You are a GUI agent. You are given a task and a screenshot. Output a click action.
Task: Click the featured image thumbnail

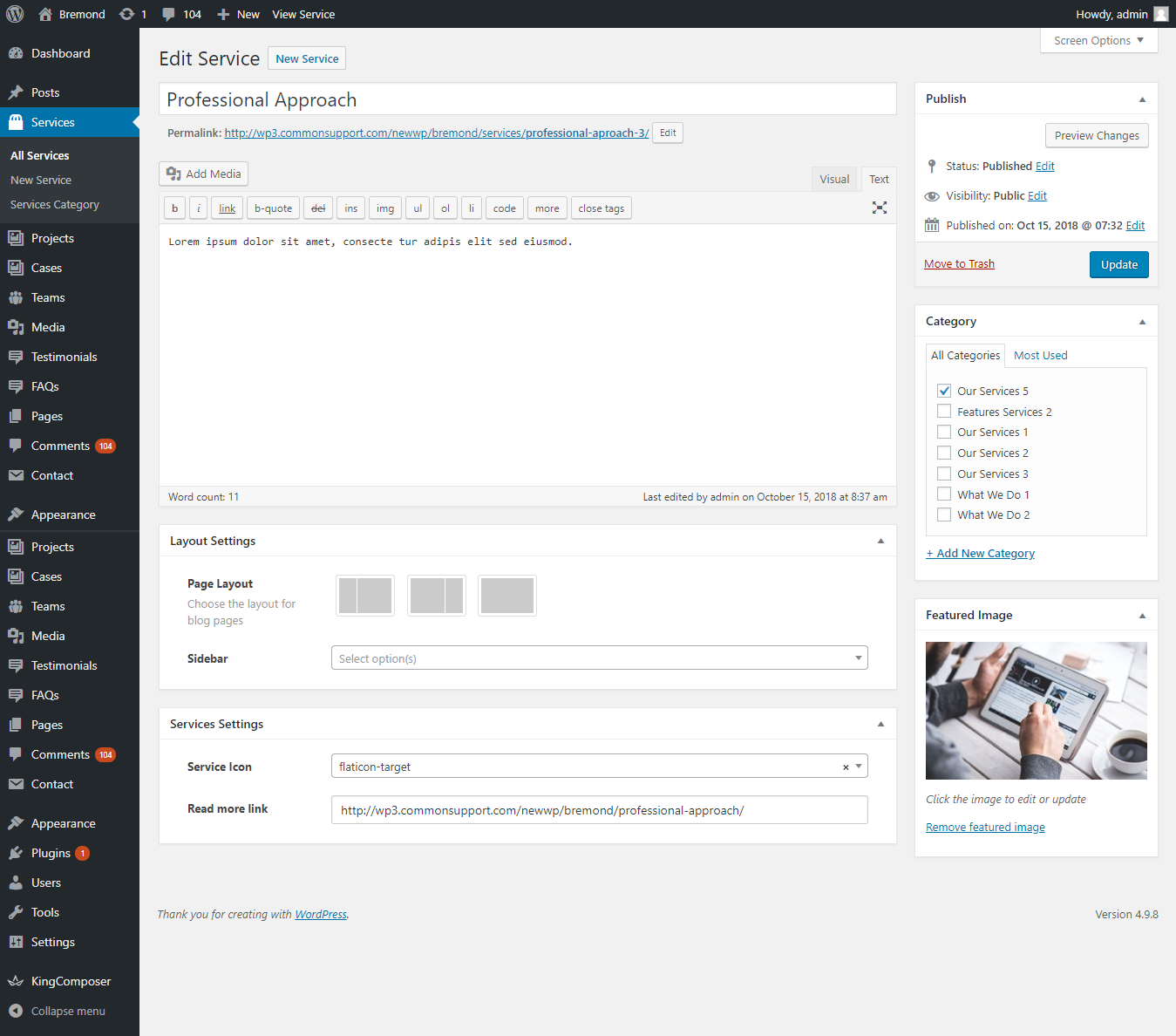click(1036, 711)
